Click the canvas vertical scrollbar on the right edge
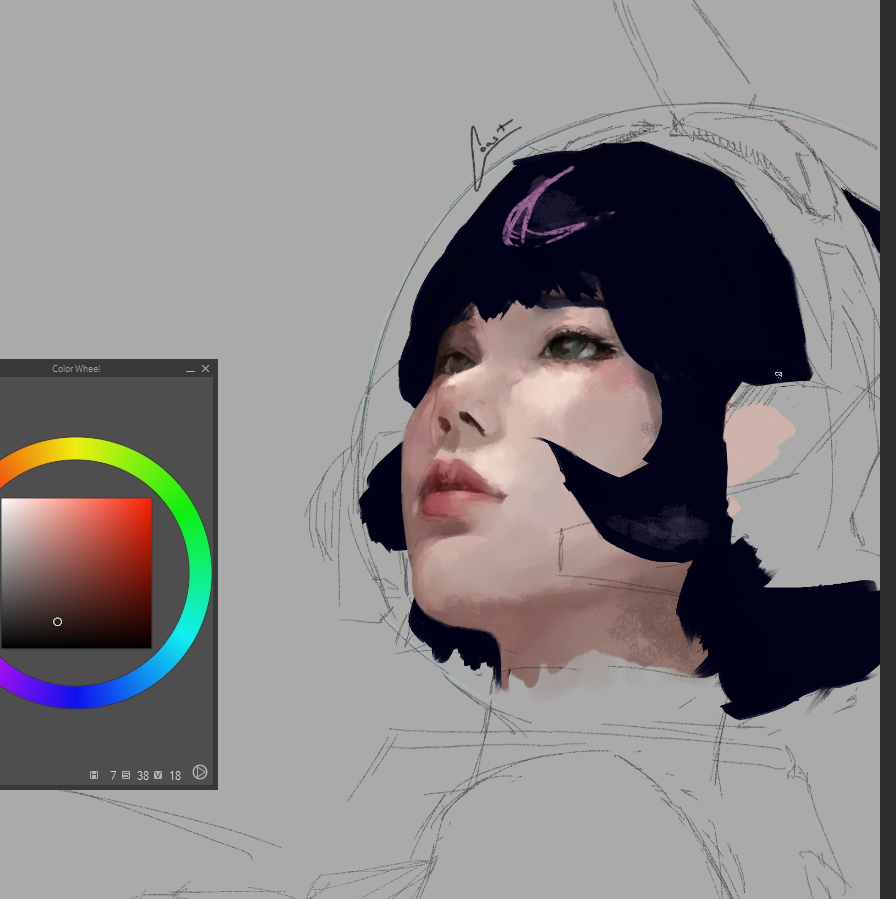 pos(888,450)
